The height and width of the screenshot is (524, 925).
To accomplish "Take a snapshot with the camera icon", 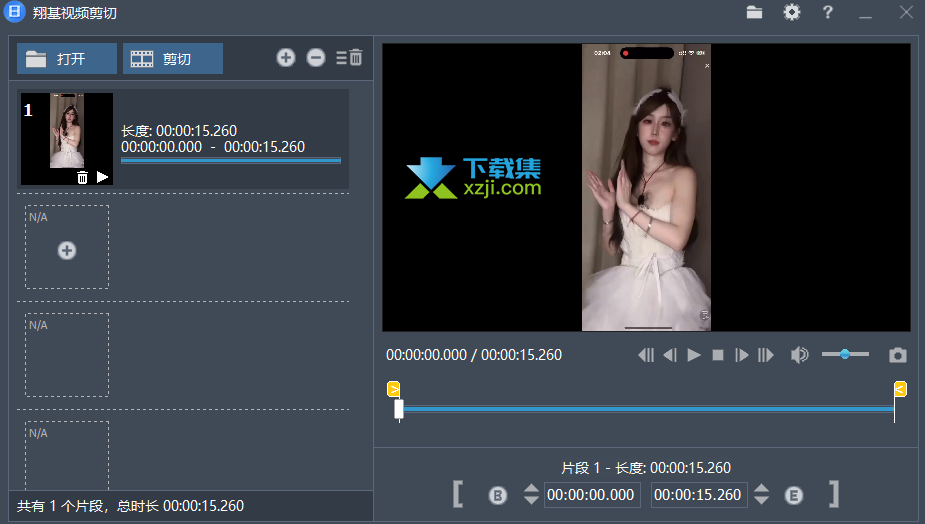I will 898,355.
